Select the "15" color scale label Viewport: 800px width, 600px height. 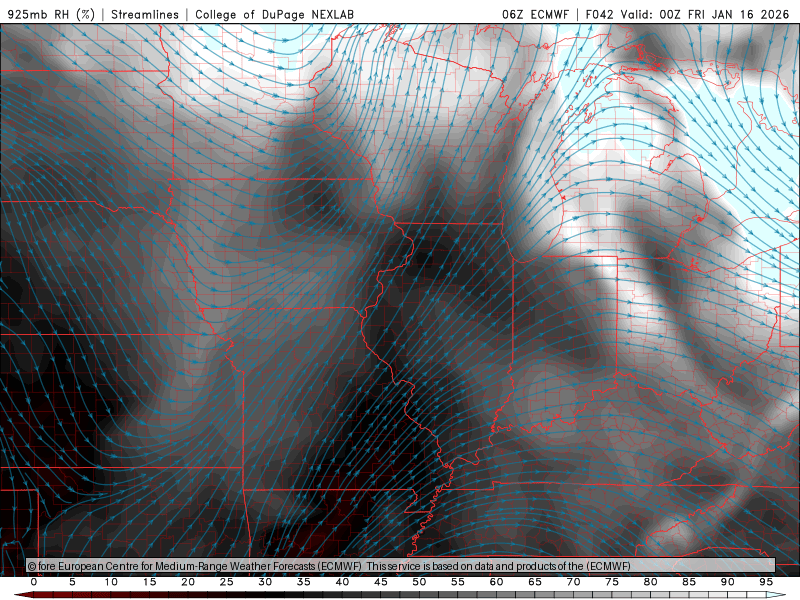click(149, 582)
